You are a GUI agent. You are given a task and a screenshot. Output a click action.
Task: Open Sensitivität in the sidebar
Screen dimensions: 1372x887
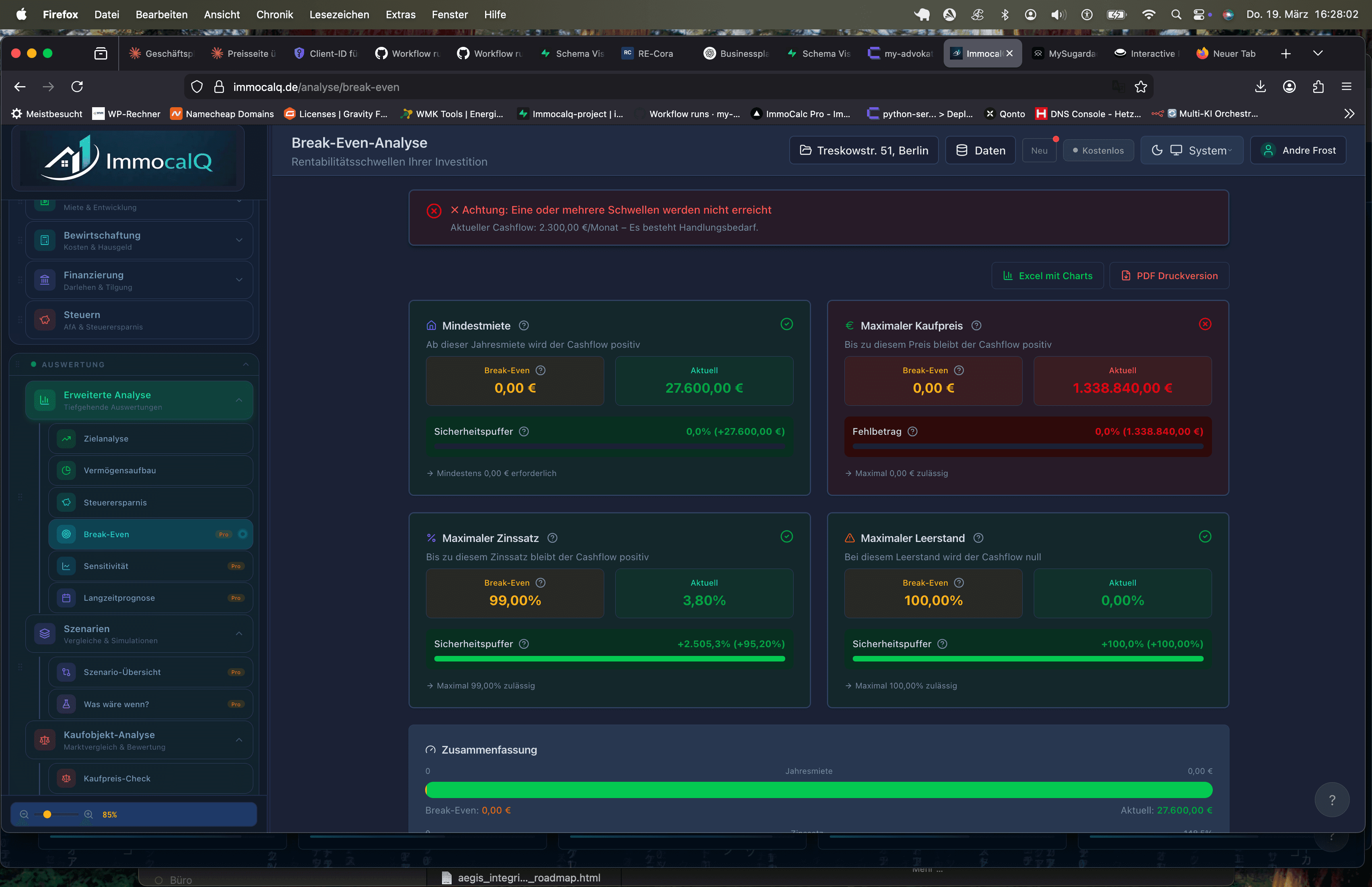(x=151, y=566)
